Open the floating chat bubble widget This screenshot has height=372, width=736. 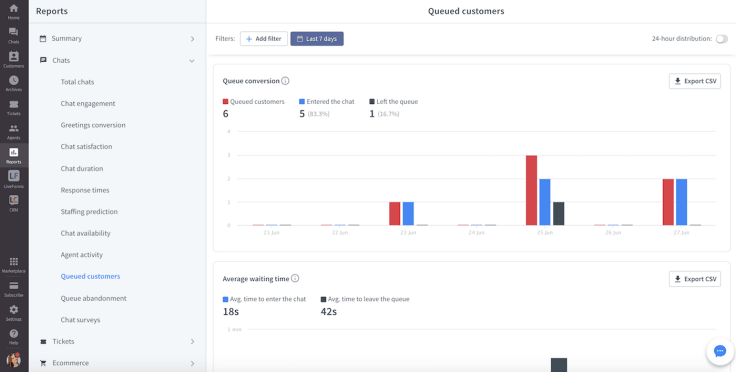coord(720,351)
